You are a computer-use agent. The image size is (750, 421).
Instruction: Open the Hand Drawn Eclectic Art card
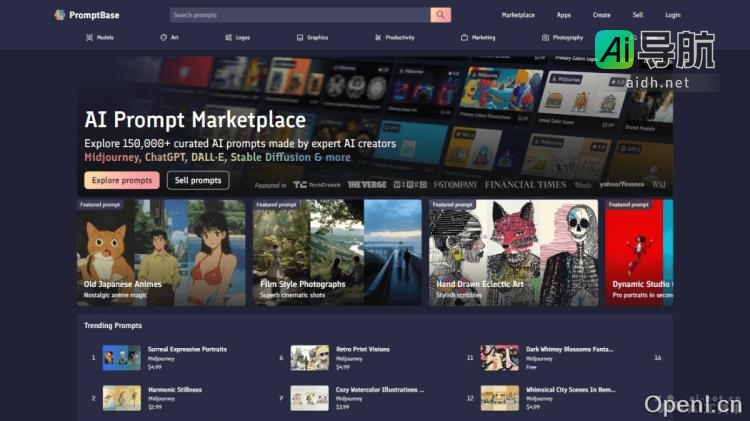(x=513, y=252)
